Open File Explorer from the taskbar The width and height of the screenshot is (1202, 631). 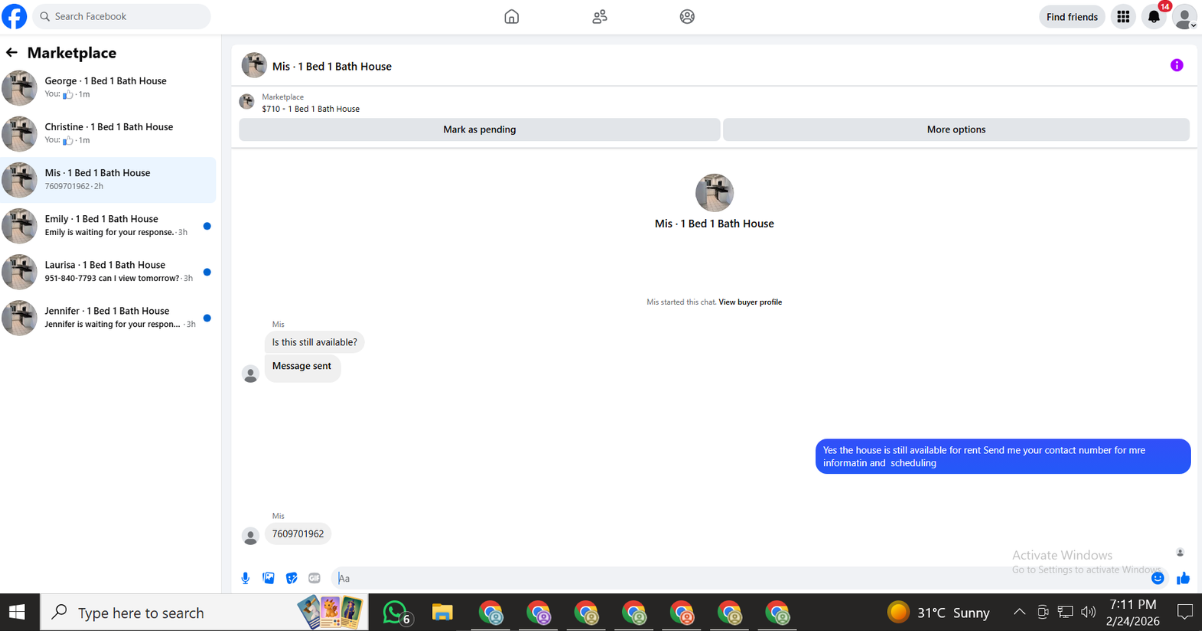(443, 612)
